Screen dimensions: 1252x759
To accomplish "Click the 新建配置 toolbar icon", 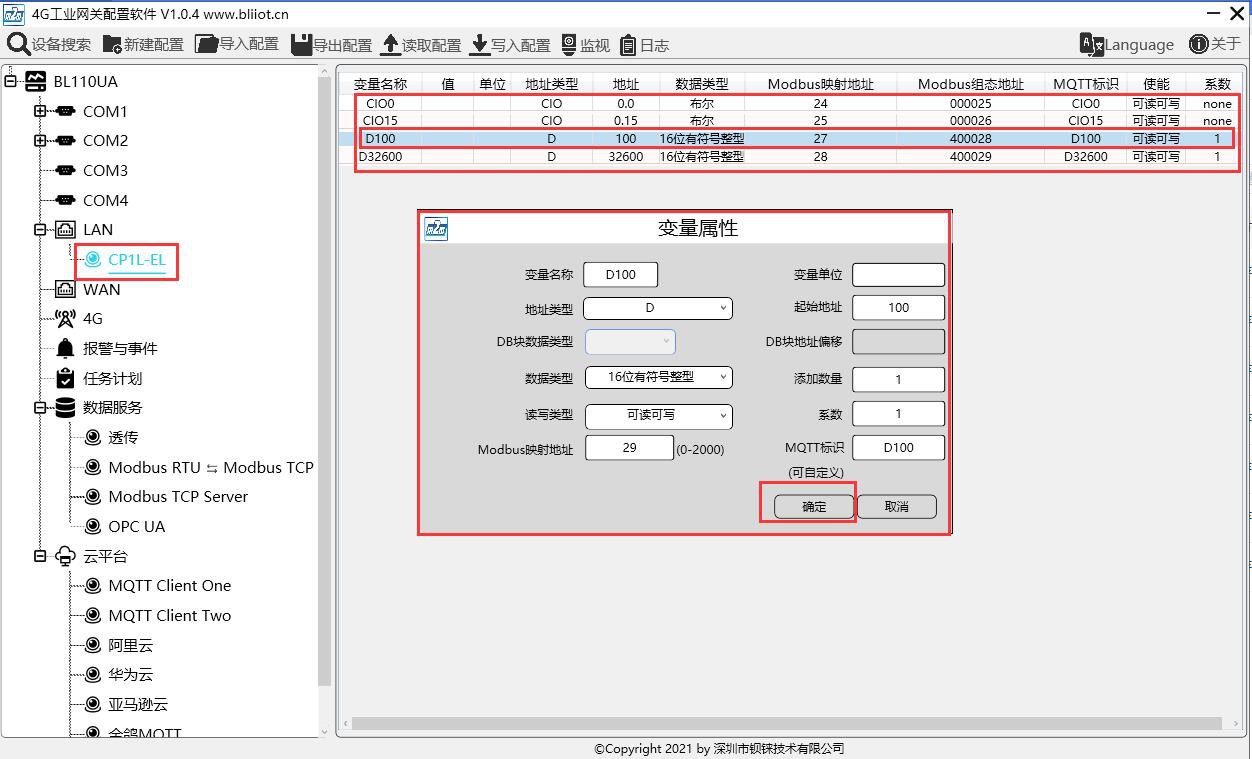I will tap(112, 45).
